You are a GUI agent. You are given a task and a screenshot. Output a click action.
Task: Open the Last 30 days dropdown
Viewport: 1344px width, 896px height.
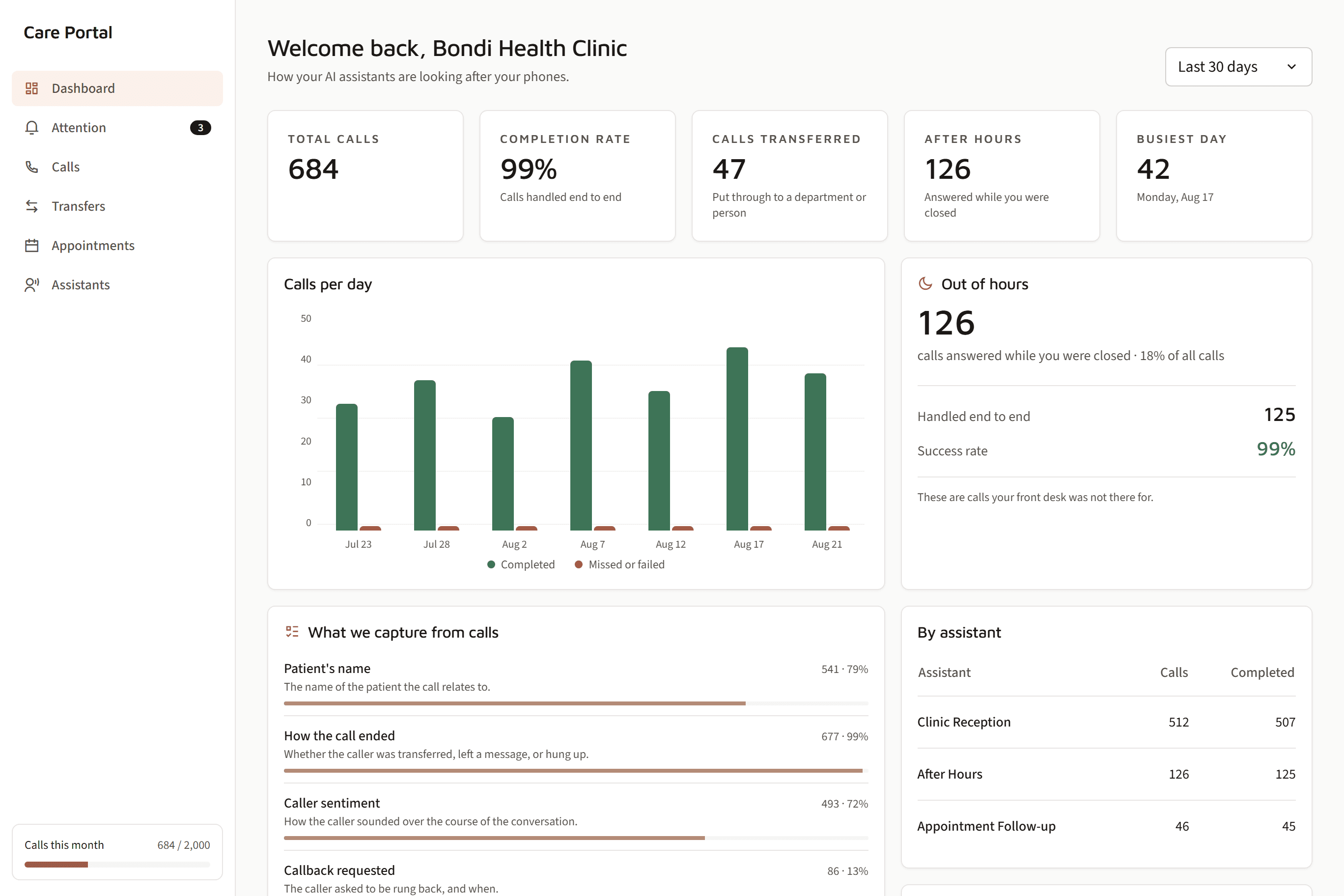pos(1238,67)
